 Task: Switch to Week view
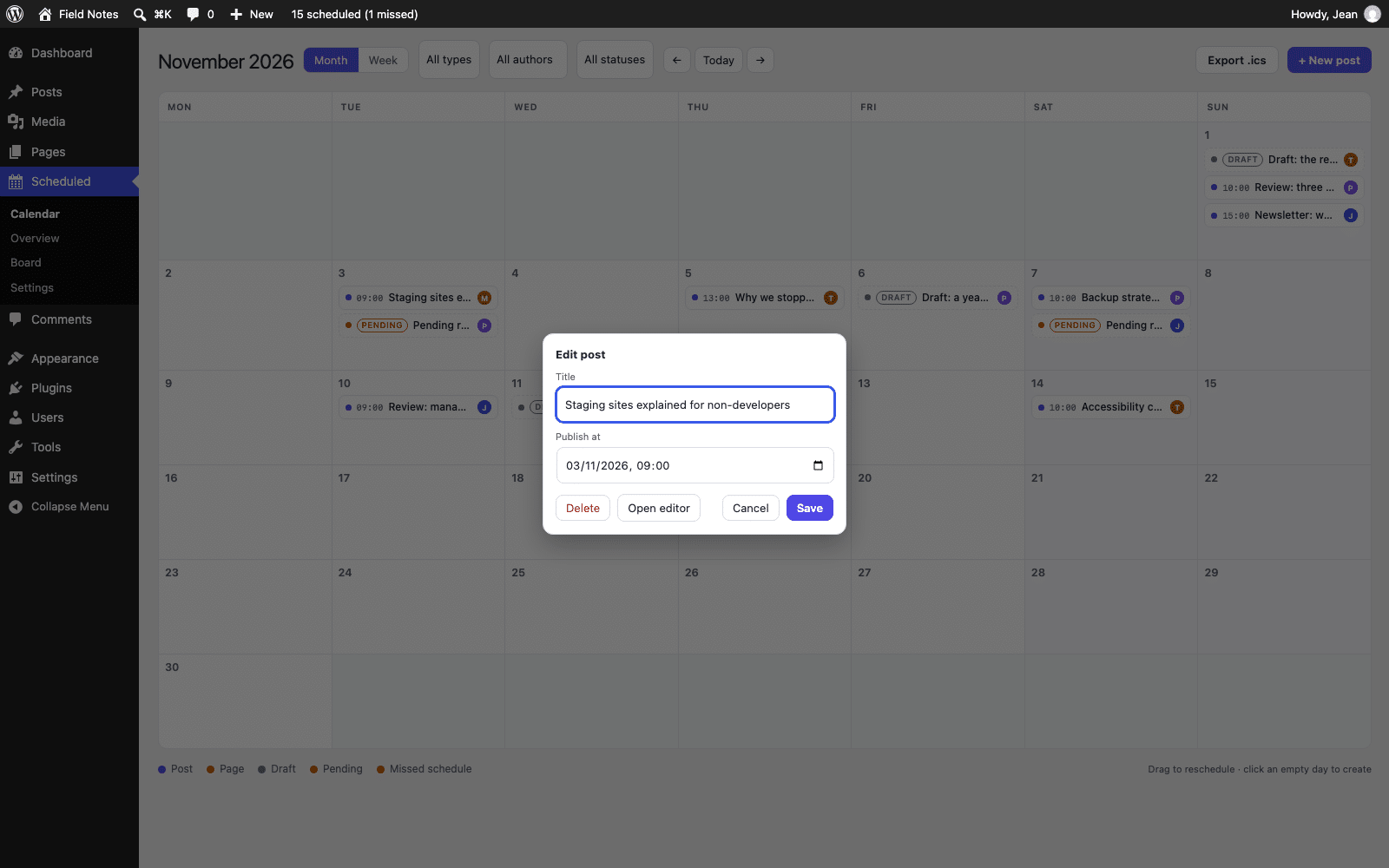383,60
